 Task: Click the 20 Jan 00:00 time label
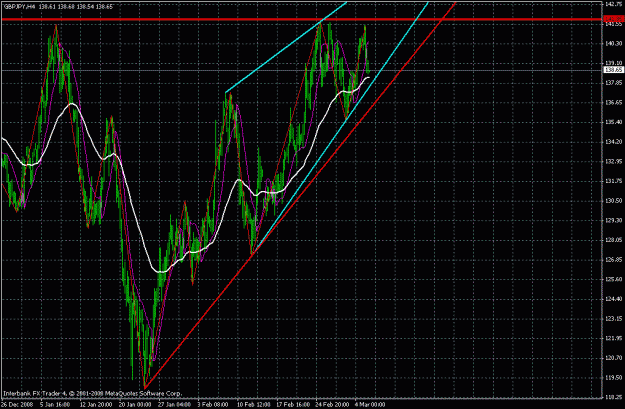pyautogui.click(x=136, y=405)
